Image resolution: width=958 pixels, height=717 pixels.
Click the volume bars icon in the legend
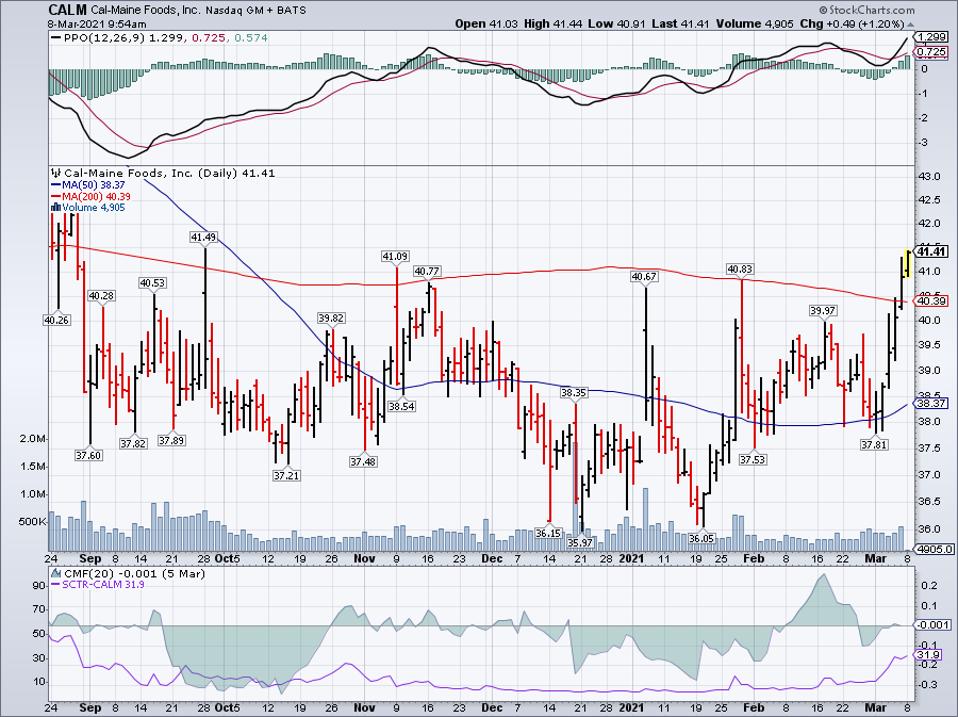56,208
